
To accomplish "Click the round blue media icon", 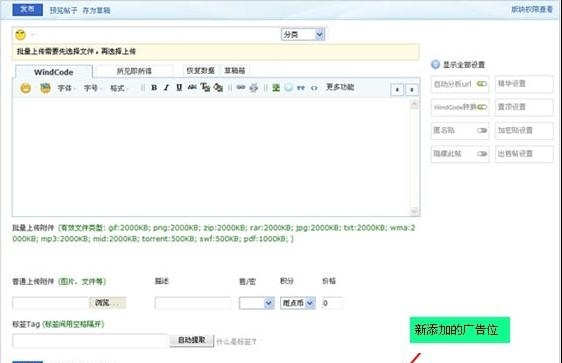I will click(x=289, y=87).
